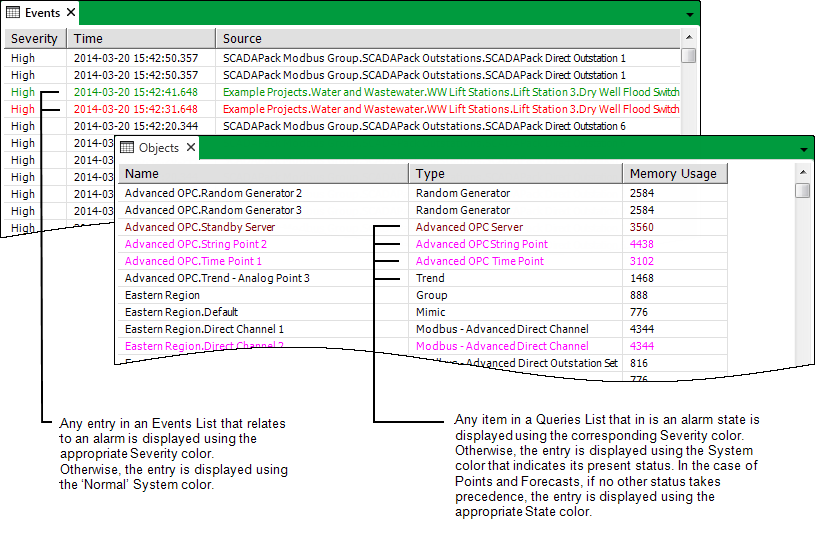
Task: Close the Objects tab
Action: click(x=190, y=148)
